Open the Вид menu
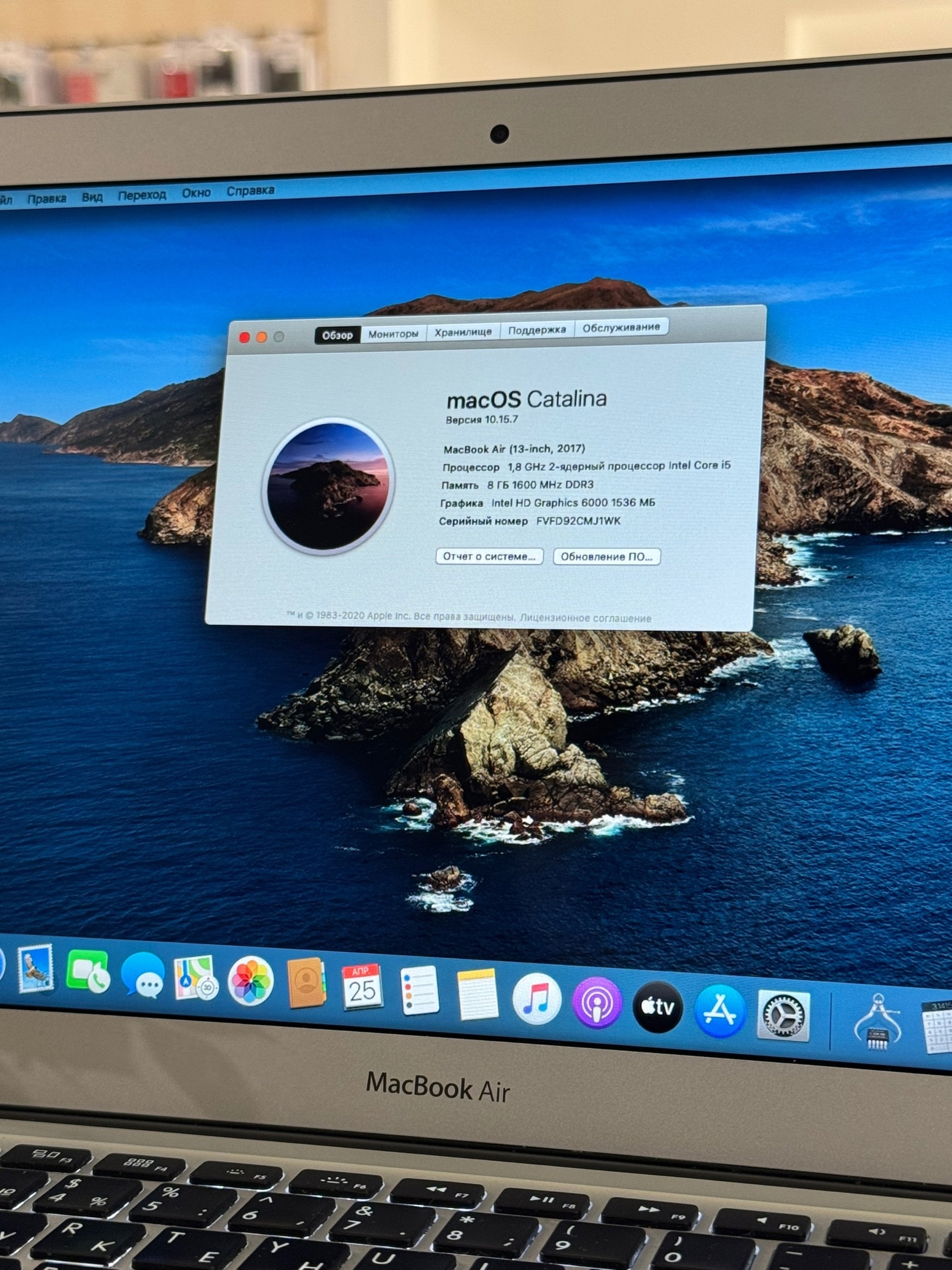The height and width of the screenshot is (1270, 952). (92, 197)
